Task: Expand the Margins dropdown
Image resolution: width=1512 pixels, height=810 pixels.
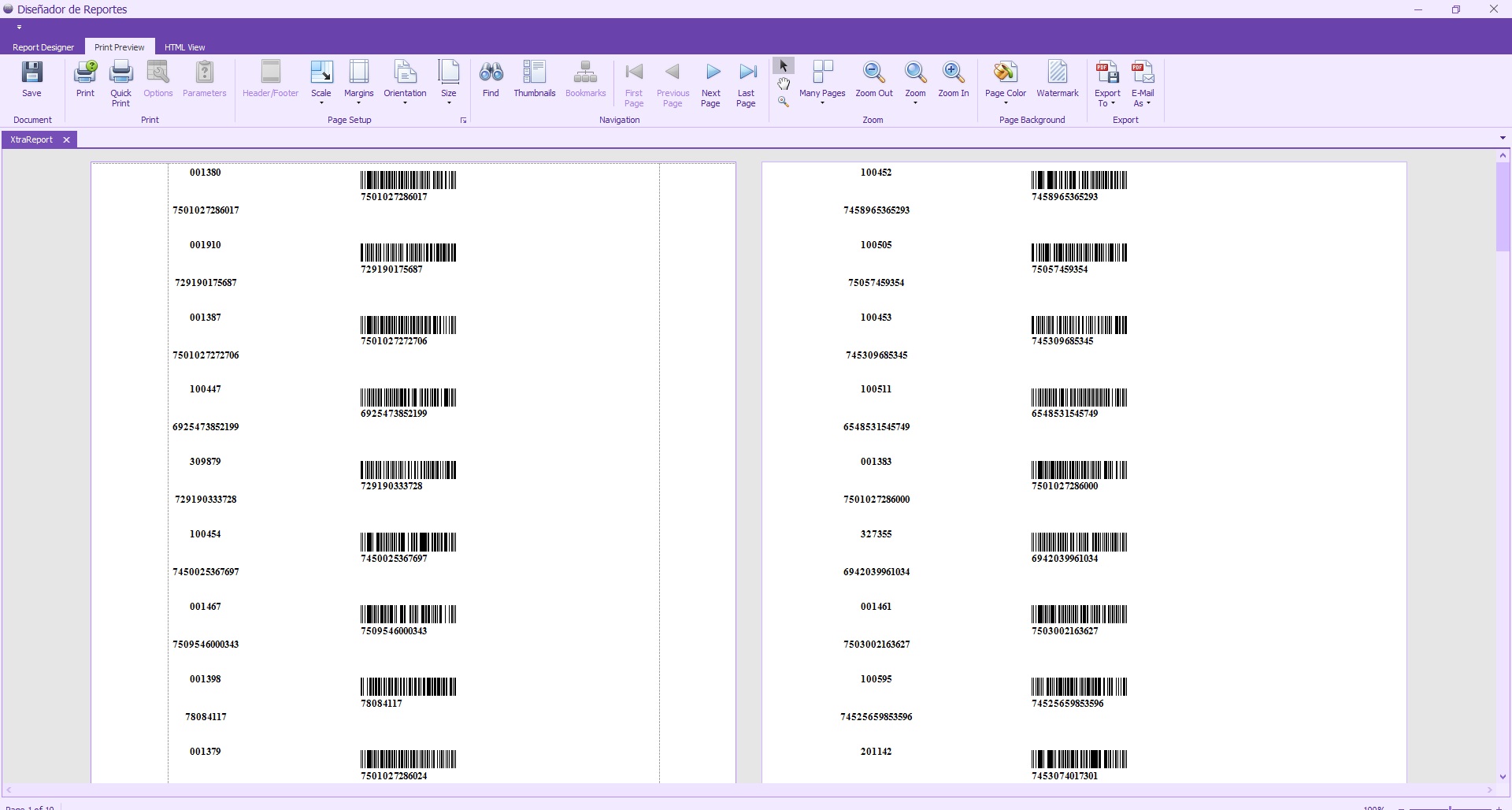Action: click(358, 103)
